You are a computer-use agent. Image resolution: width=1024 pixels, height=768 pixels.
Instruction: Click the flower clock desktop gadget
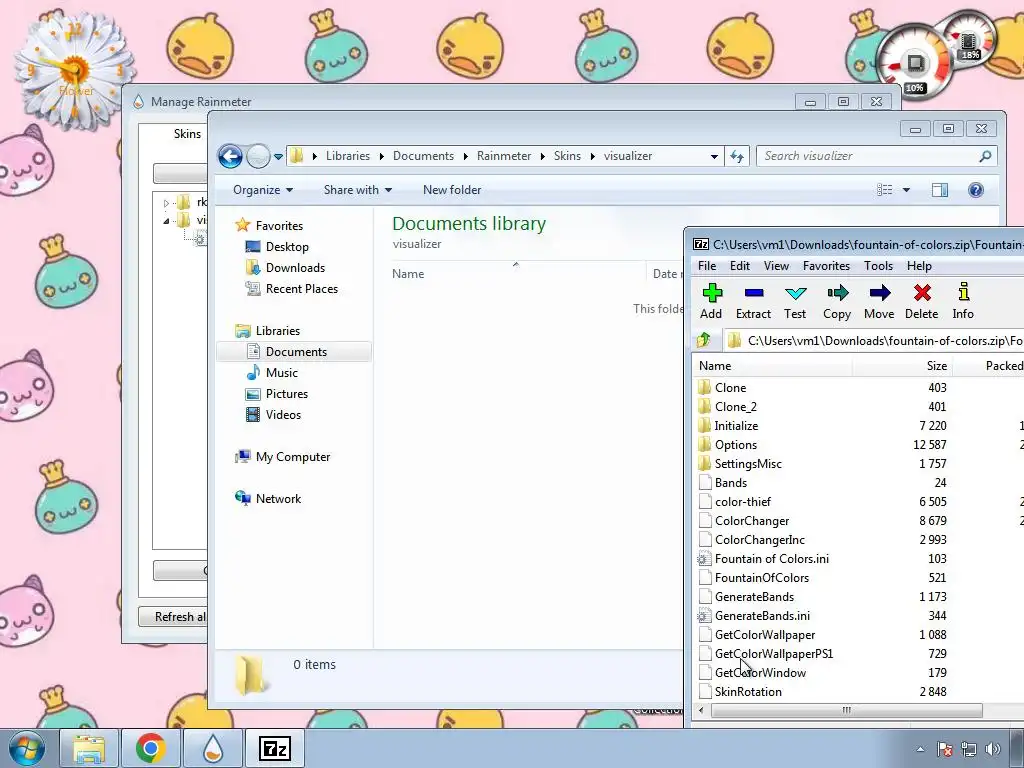(x=73, y=69)
